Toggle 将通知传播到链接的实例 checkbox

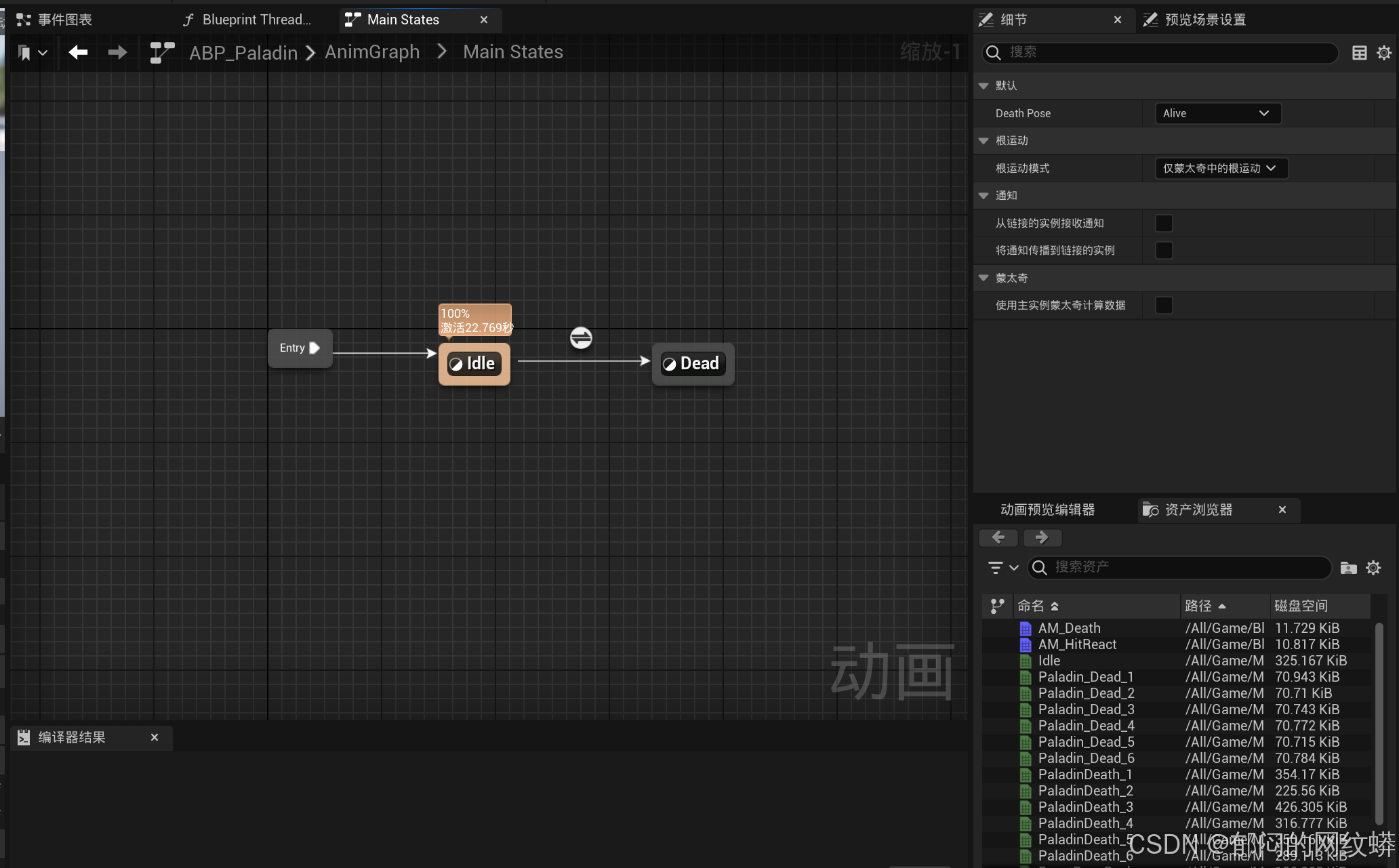pos(1164,251)
